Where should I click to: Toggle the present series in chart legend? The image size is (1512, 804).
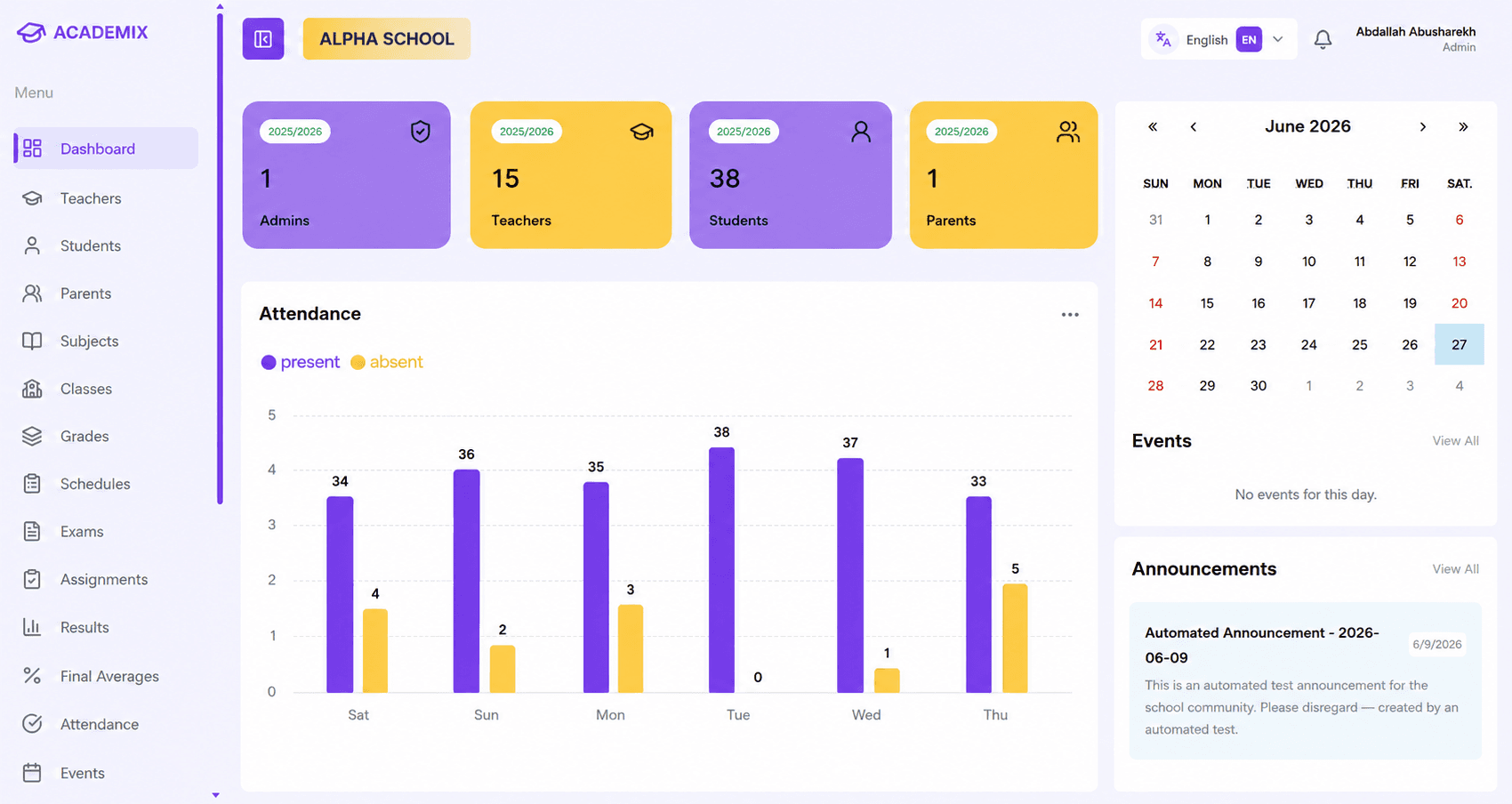(x=301, y=362)
